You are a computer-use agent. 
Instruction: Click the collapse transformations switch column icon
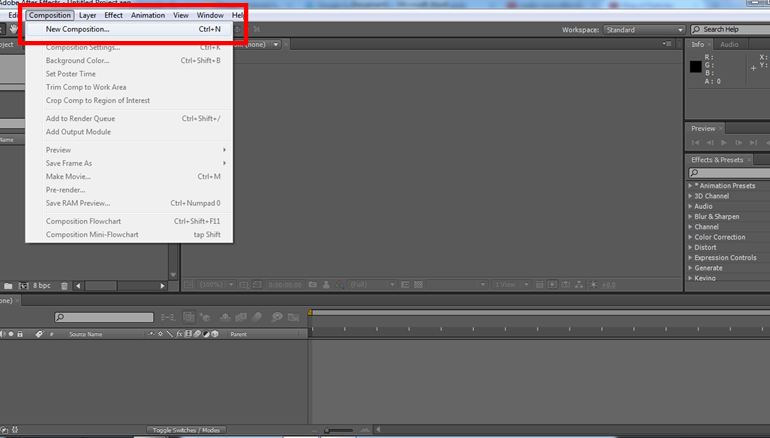tap(160, 334)
